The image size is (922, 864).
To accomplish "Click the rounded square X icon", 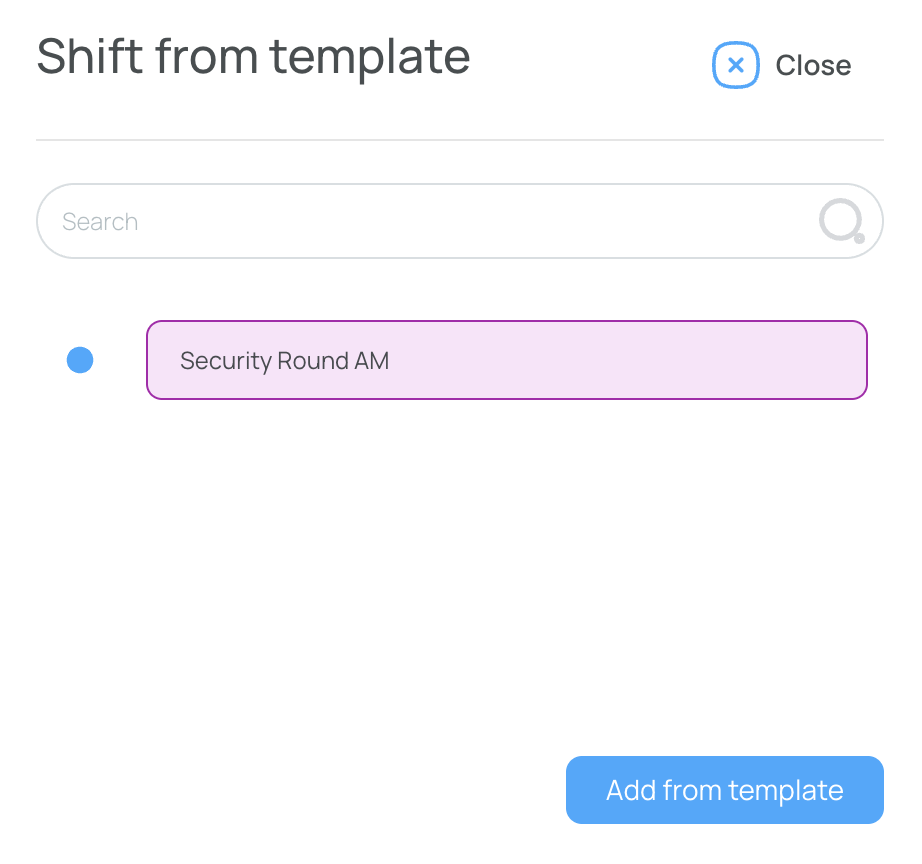I will pyautogui.click(x=735, y=65).
